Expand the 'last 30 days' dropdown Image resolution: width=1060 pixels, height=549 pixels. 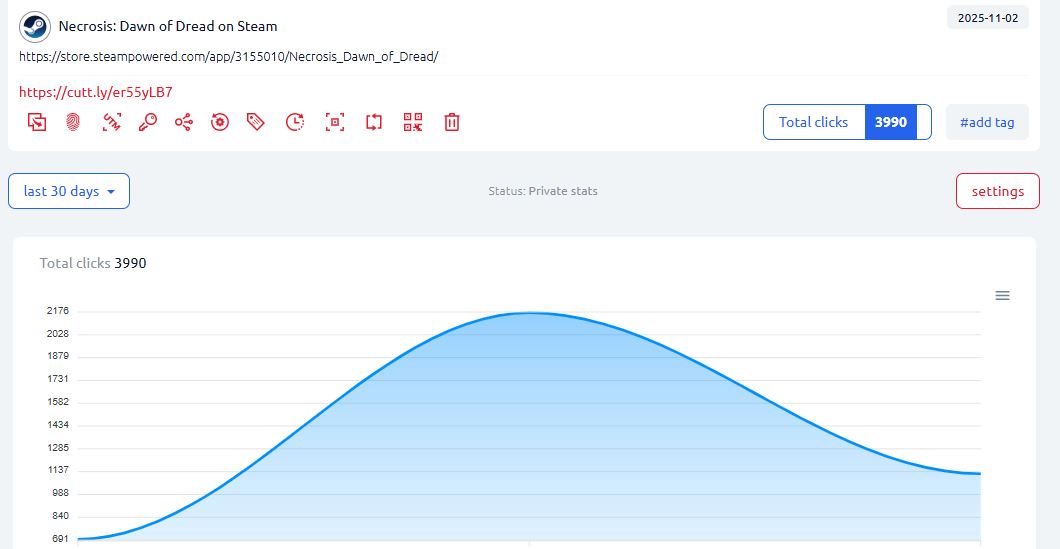pyautogui.click(x=69, y=191)
